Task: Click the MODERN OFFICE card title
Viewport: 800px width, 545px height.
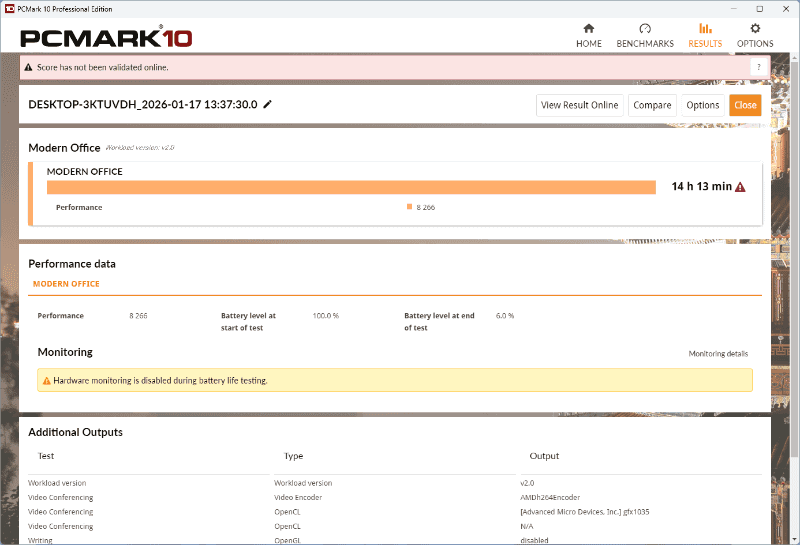Action: [85, 171]
